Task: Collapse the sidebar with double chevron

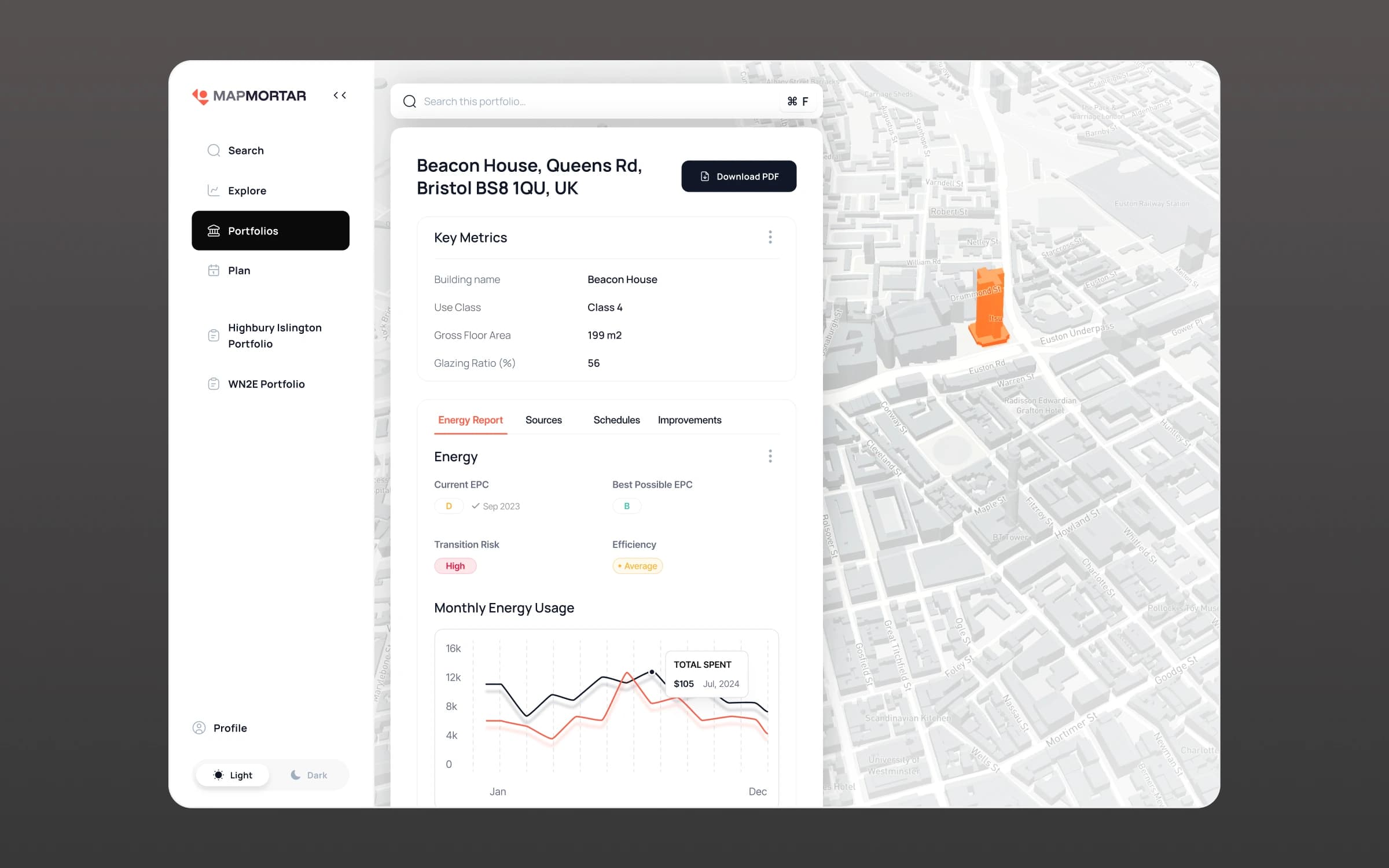Action: click(340, 95)
